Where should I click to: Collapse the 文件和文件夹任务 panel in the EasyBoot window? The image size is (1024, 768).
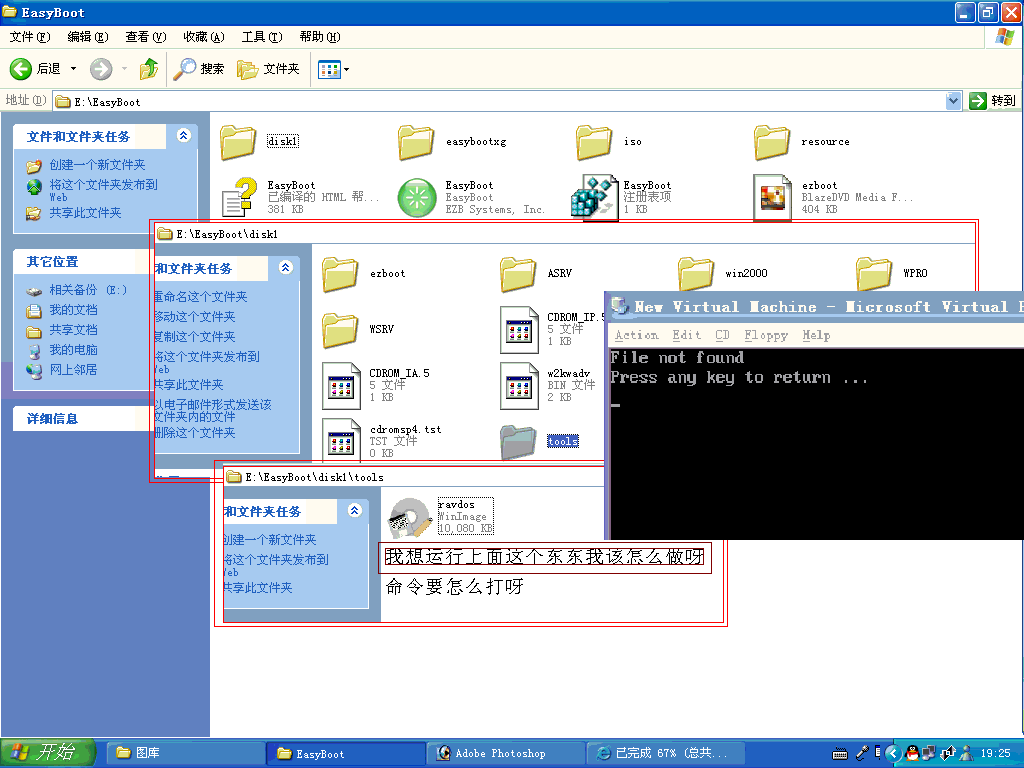pos(184,136)
